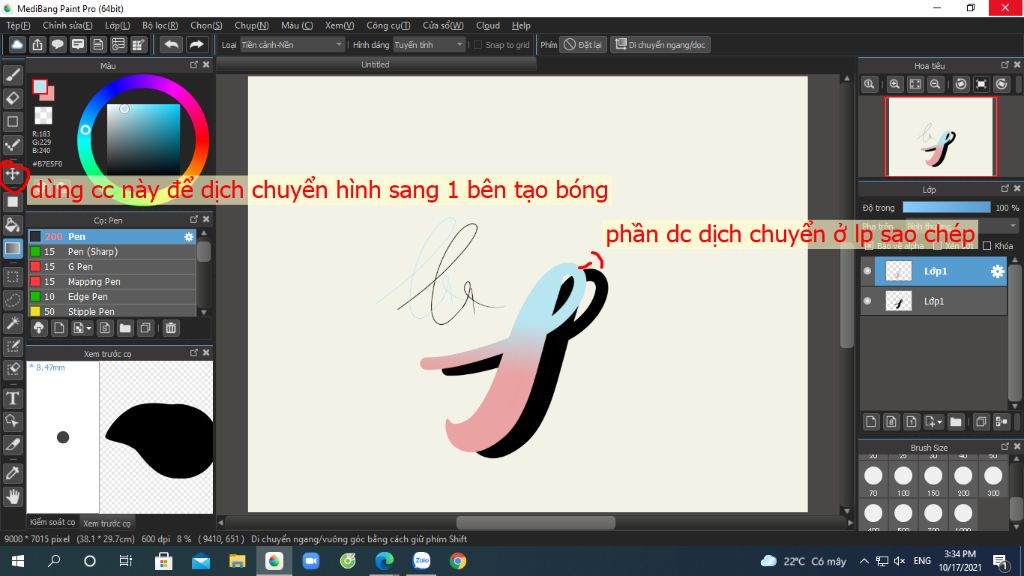Click the Redo arrow

[x=196, y=44]
